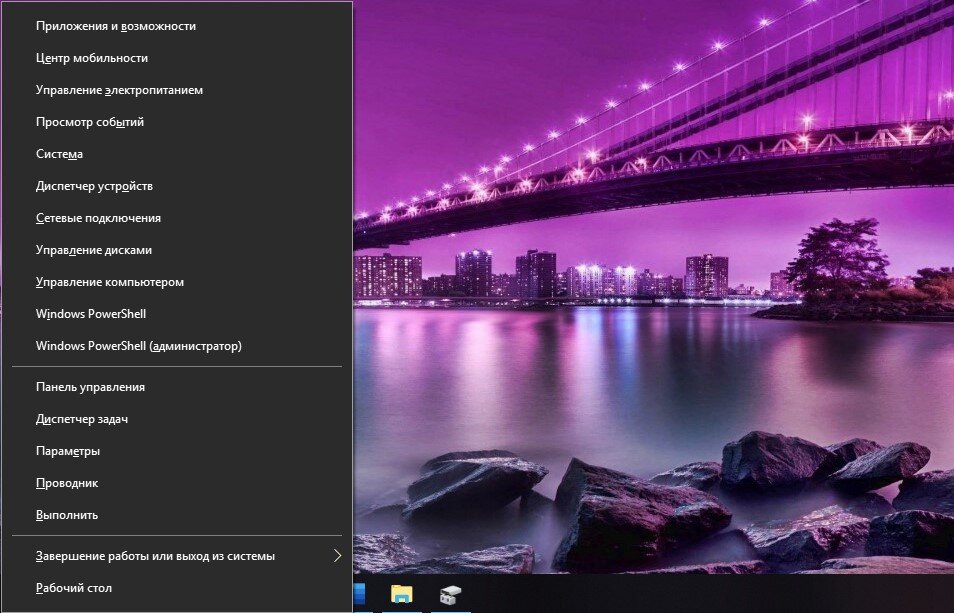The width and height of the screenshot is (954, 613).
Task: Open Параметры settings entry
Action: (x=176, y=451)
